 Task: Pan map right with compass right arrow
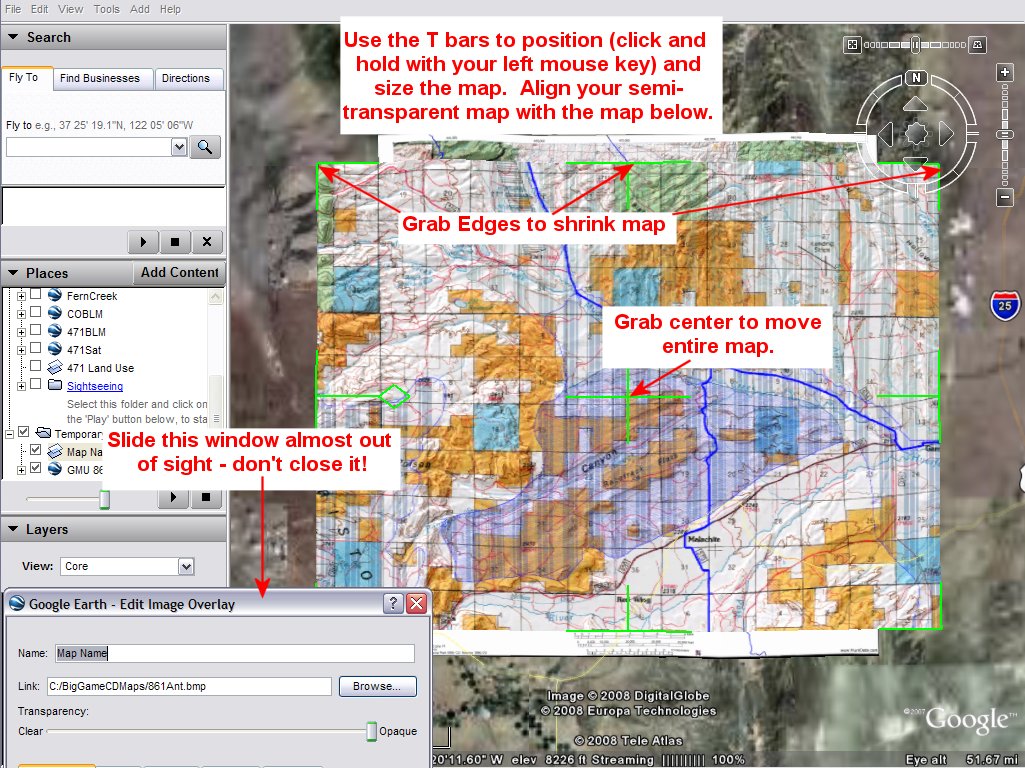click(x=947, y=134)
